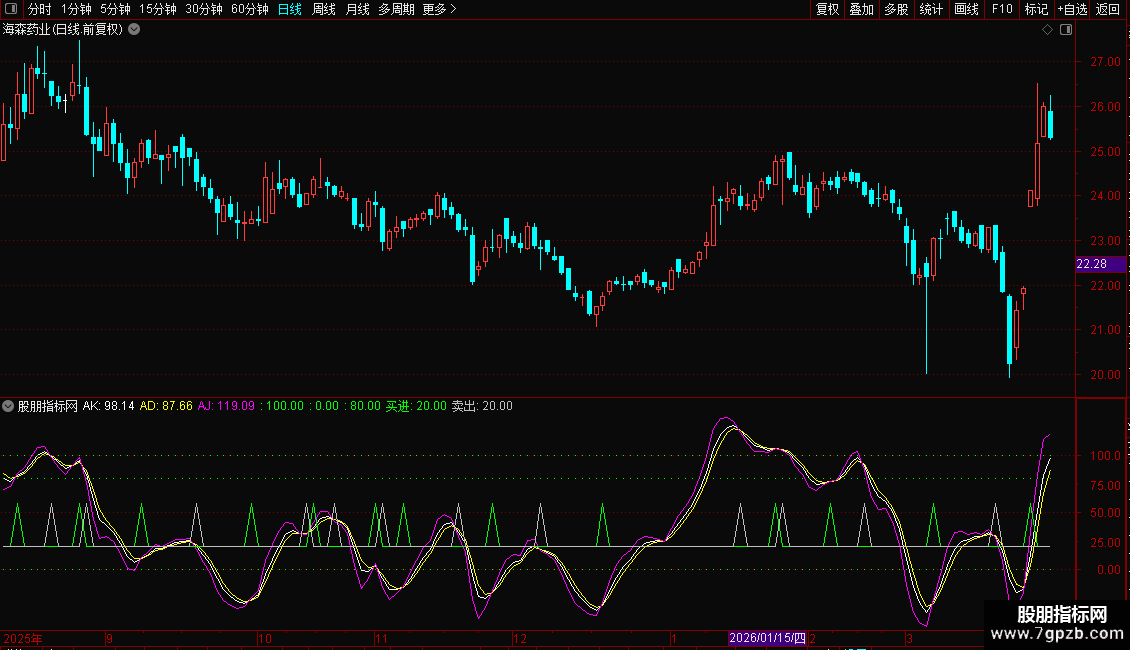Switch to 周线 weekly period

pos(324,9)
